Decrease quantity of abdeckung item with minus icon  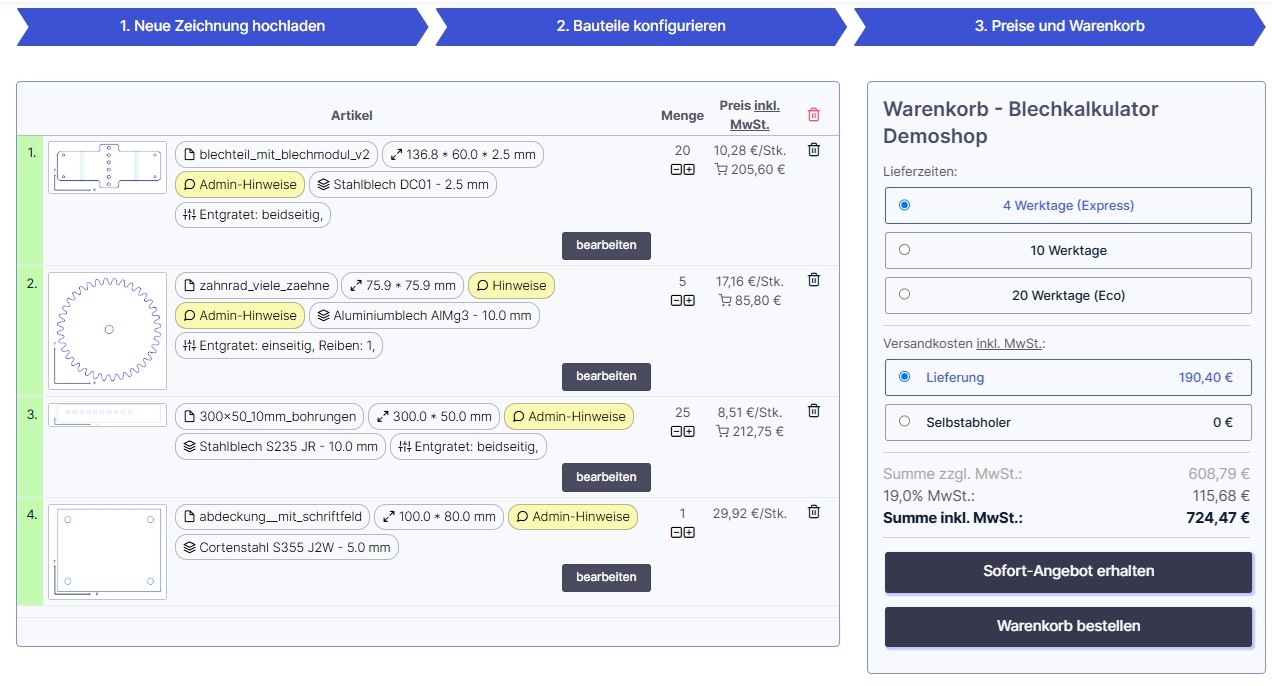click(x=676, y=532)
